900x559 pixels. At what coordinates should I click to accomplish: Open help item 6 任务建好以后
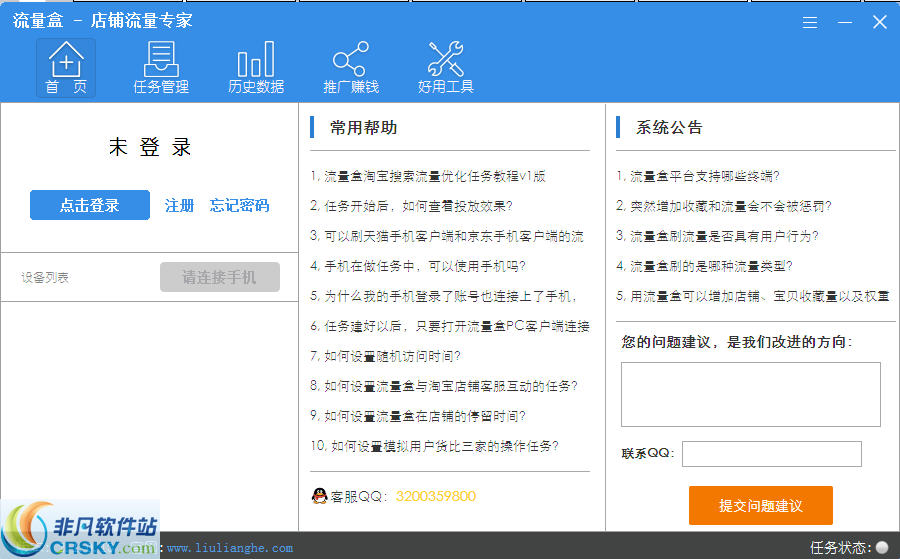pos(450,326)
